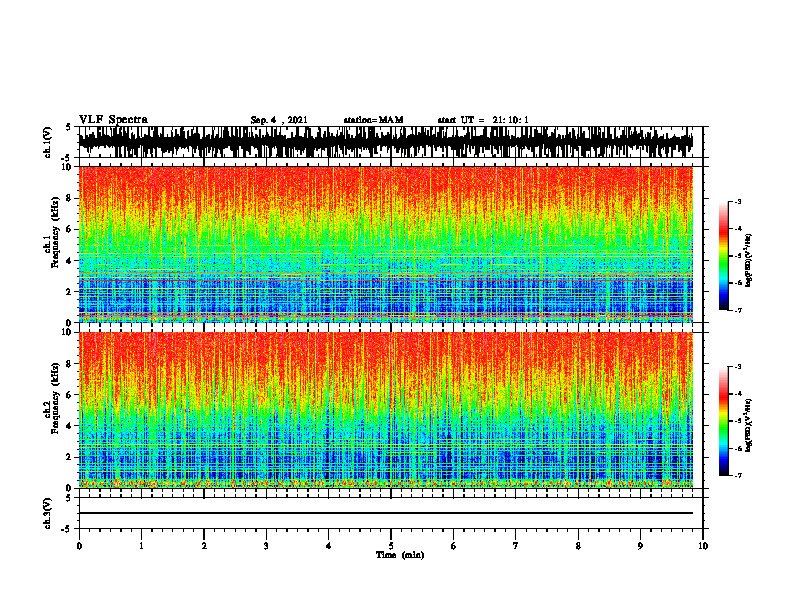Click the flat ch.3 voltage trace line
This screenshot has width=792, height=612.
click(386, 513)
